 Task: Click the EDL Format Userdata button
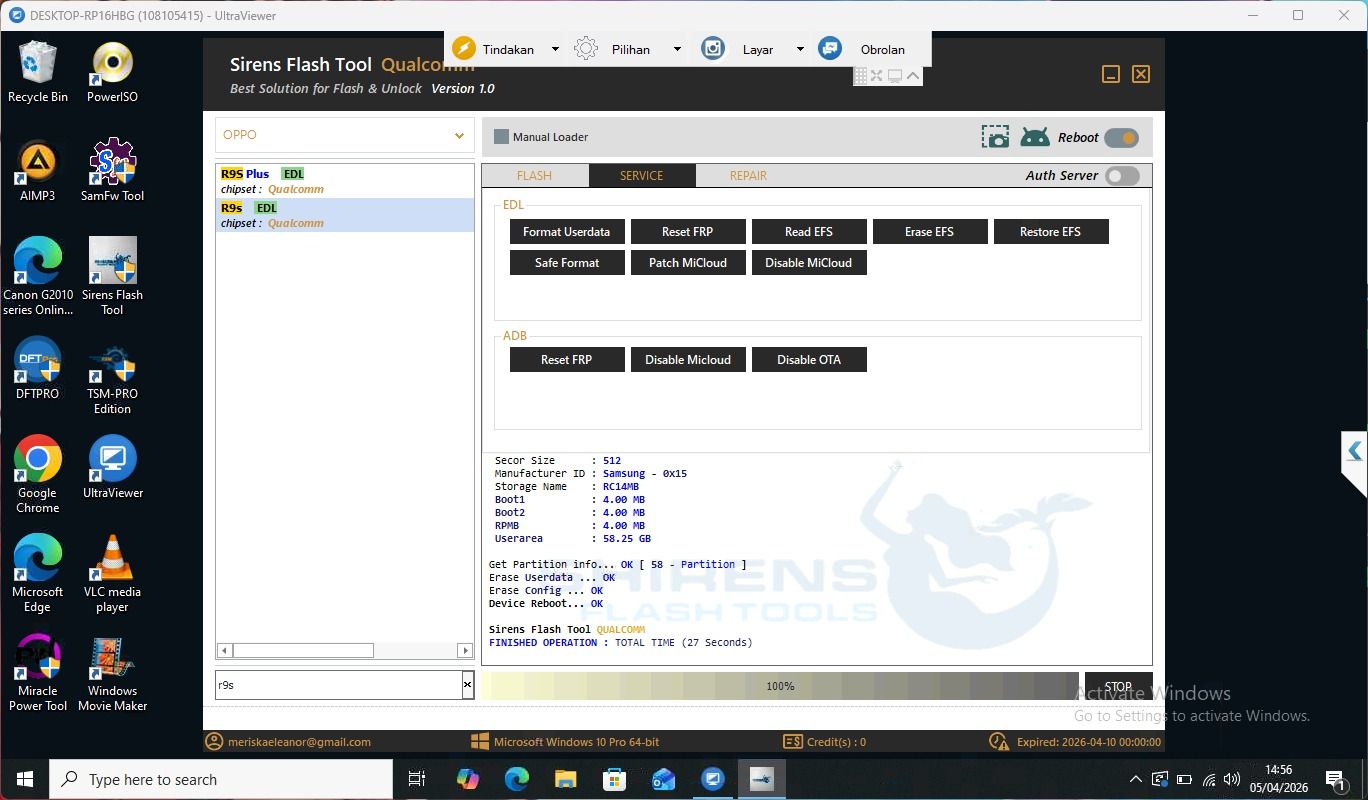point(566,232)
